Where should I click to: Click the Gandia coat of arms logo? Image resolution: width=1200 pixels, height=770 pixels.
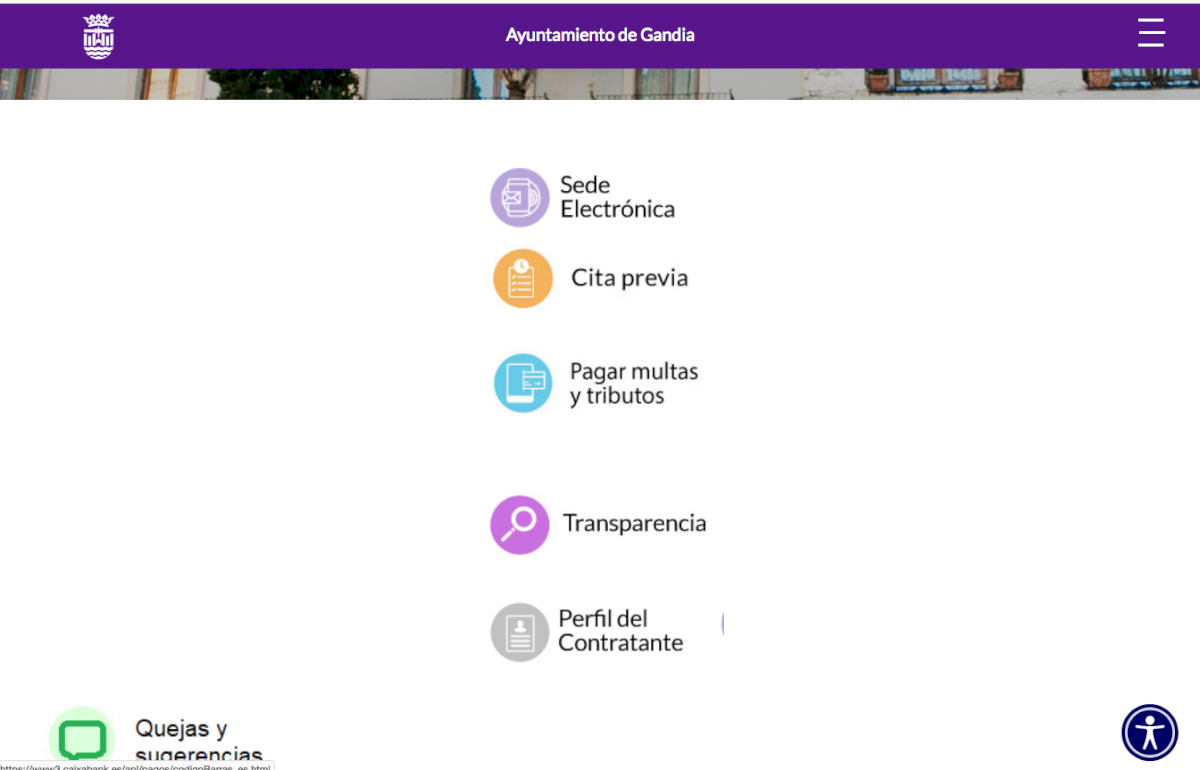point(98,36)
